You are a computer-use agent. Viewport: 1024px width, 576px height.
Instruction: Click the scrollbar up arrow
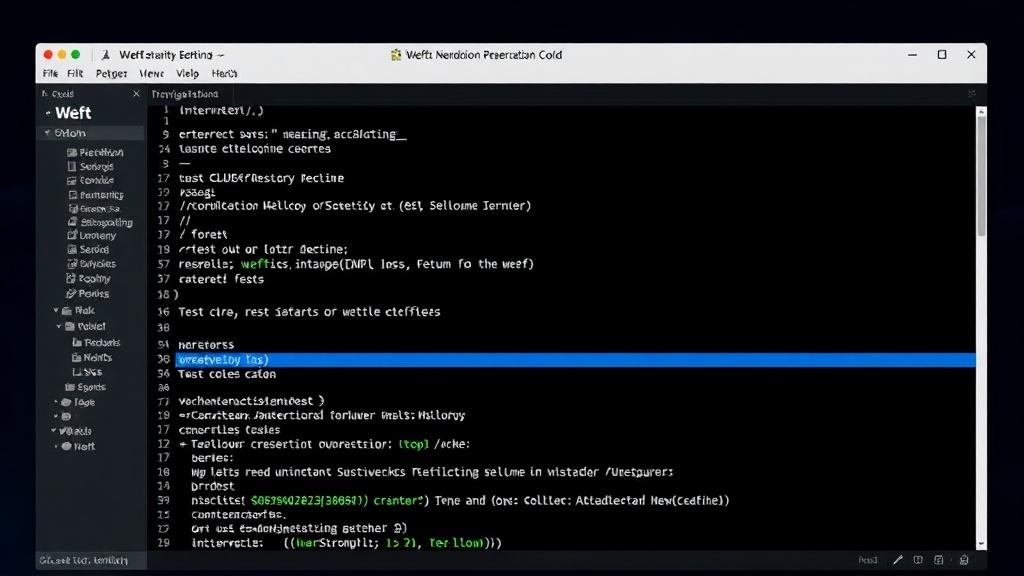981,112
